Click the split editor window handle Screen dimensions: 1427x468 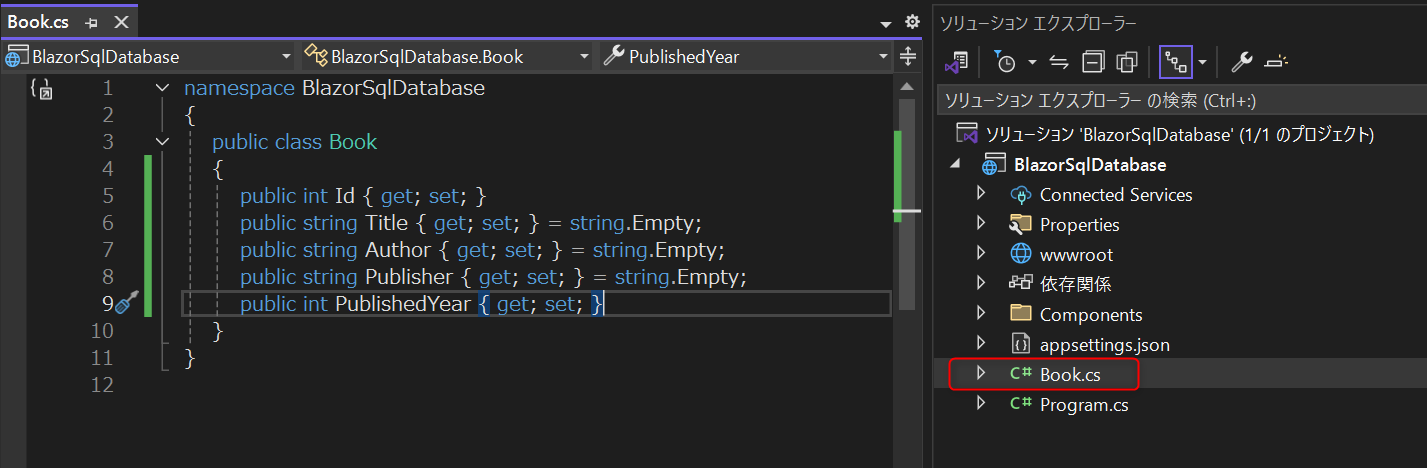click(x=908, y=56)
